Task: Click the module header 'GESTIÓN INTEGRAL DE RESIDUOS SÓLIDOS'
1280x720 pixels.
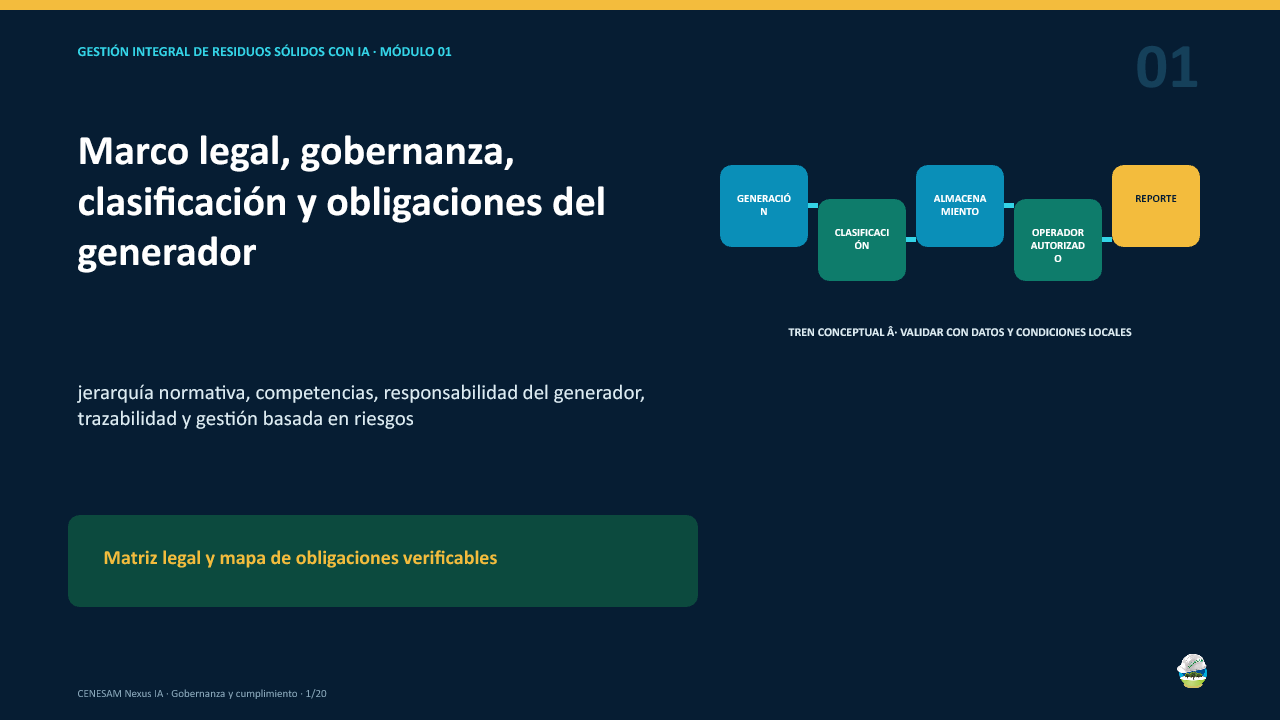Action: (264, 51)
